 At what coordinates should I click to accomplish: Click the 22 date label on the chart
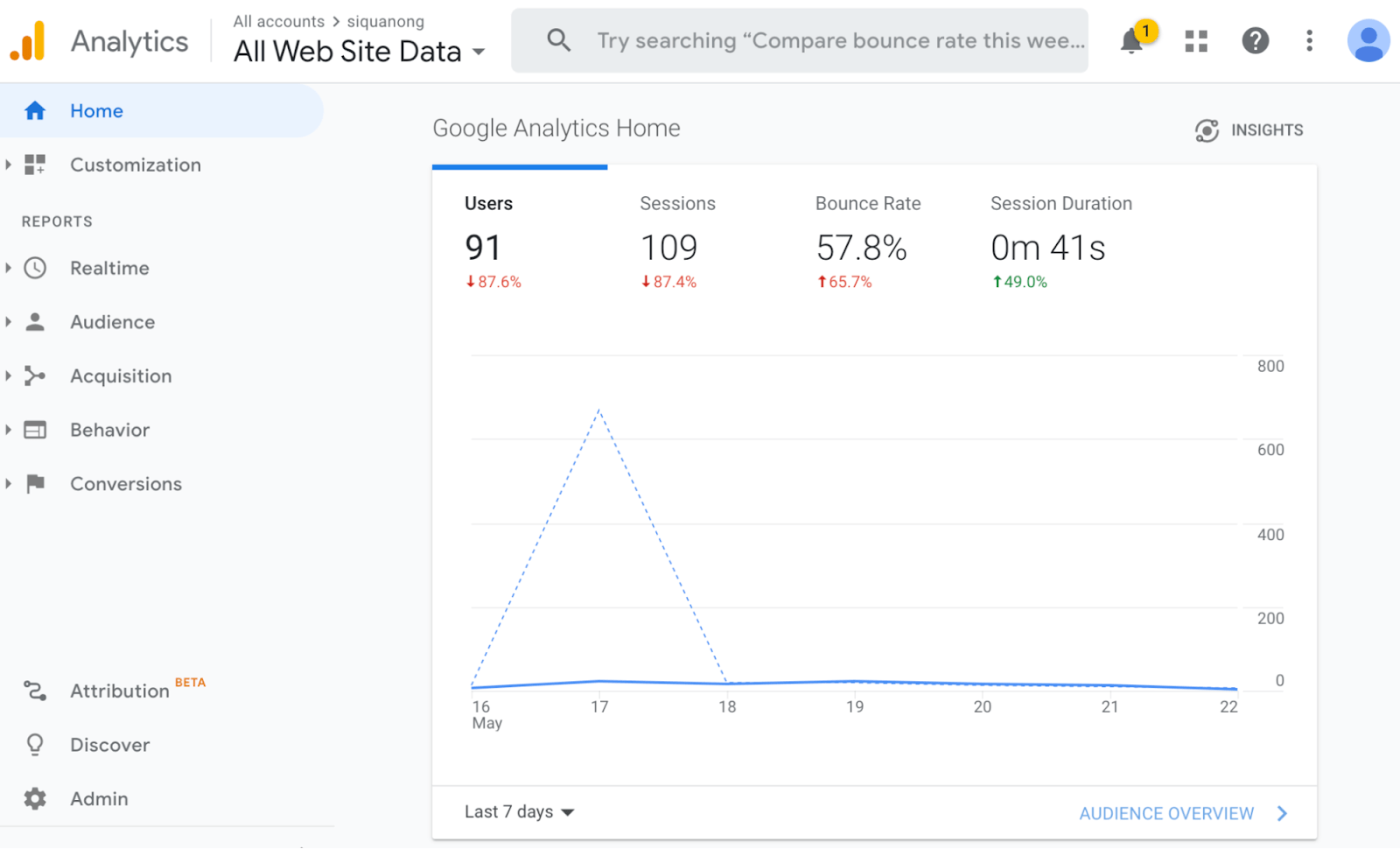1229,706
